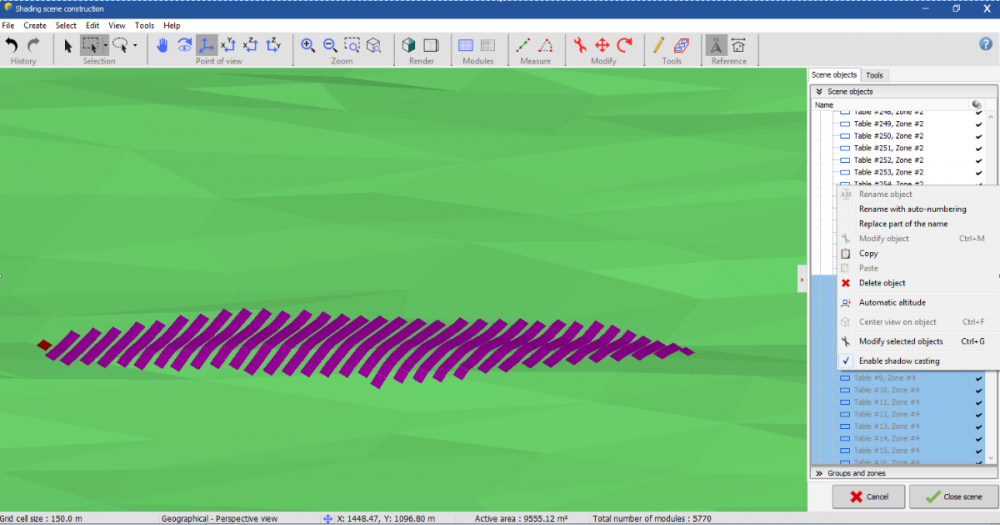The width and height of the screenshot is (1000, 525).
Task: Toggle shadow checkmark for Table #12, Zone #4
Action: pyautogui.click(x=979, y=414)
